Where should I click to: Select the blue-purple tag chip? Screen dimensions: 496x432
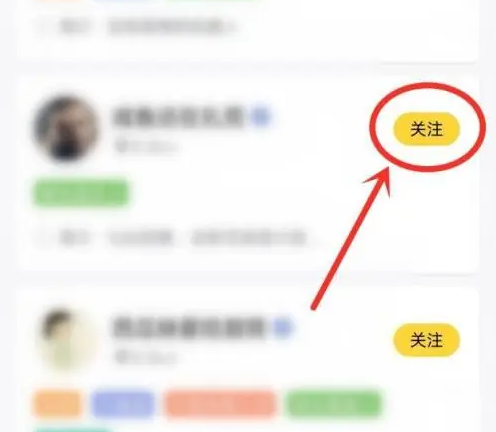[x=124, y=404]
